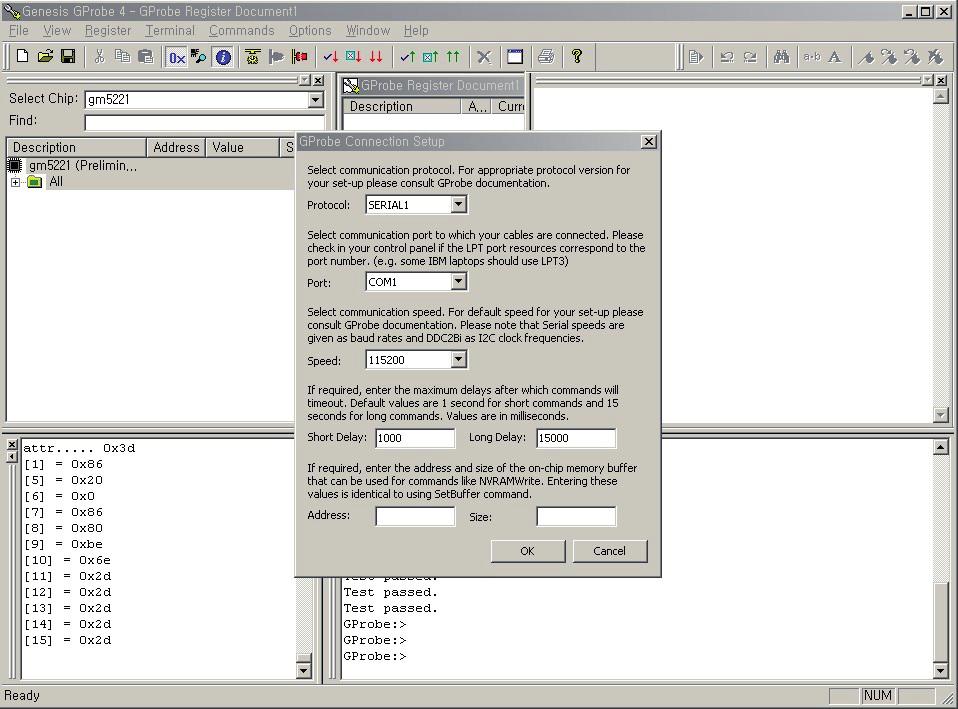Close the left chip register panel

[318, 81]
